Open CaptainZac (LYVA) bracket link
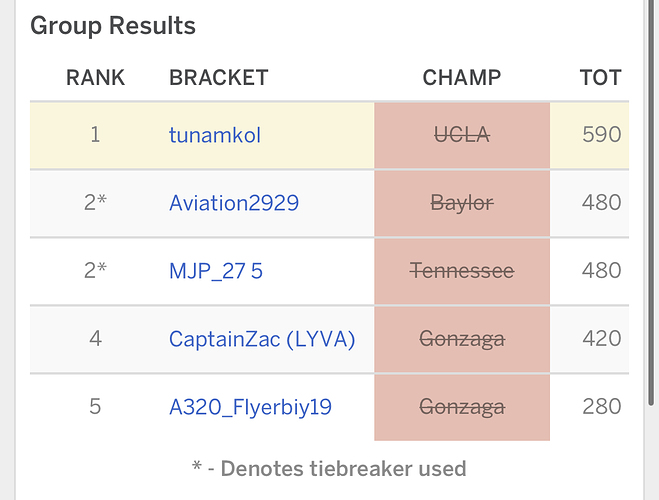The image size is (659, 500). pyautogui.click(x=262, y=339)
